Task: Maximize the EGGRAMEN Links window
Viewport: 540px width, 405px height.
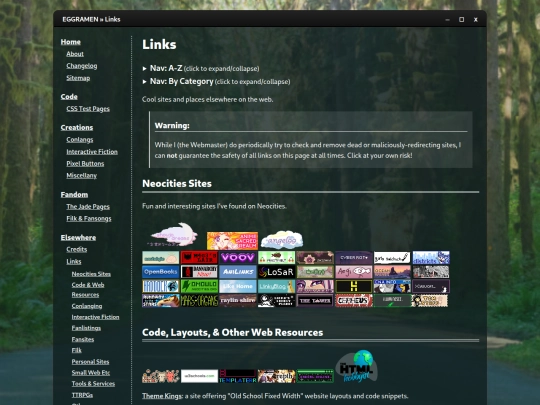Action: [461, 20]
